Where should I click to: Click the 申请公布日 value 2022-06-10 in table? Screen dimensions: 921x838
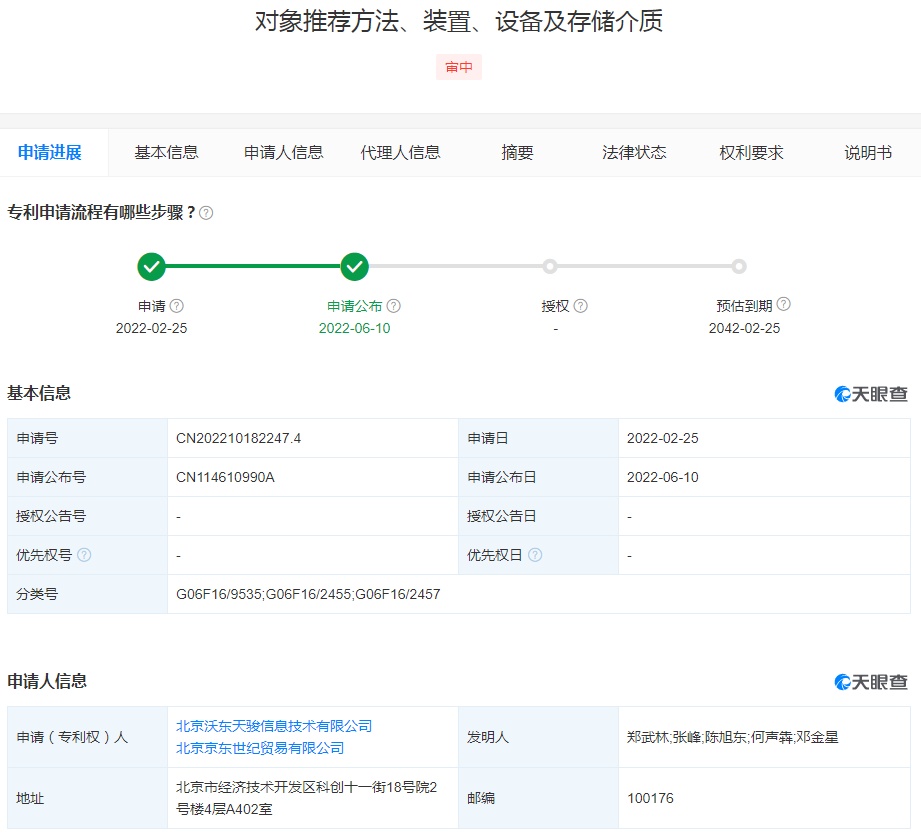tap(663, 477)
